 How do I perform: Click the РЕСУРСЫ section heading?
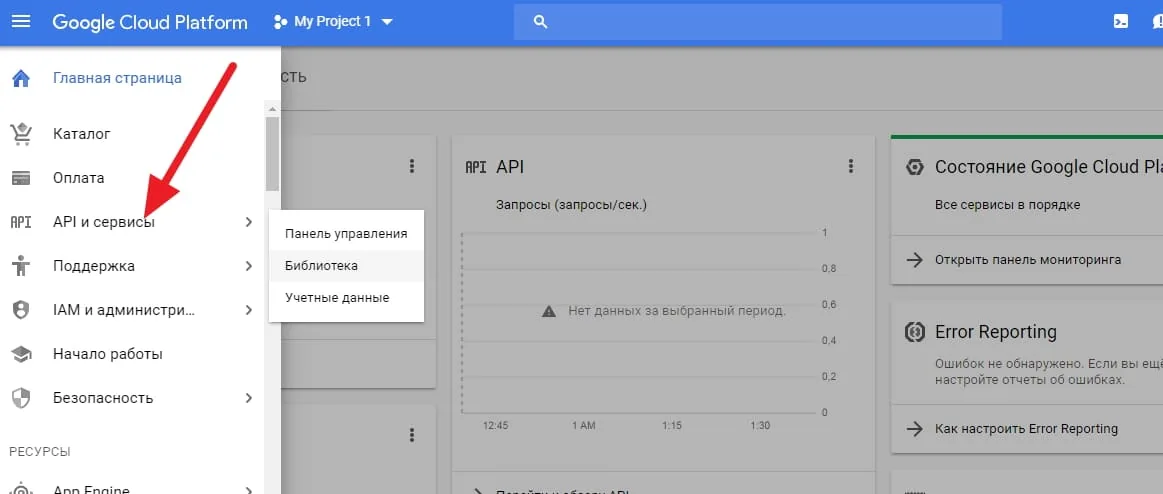(40, 452)
